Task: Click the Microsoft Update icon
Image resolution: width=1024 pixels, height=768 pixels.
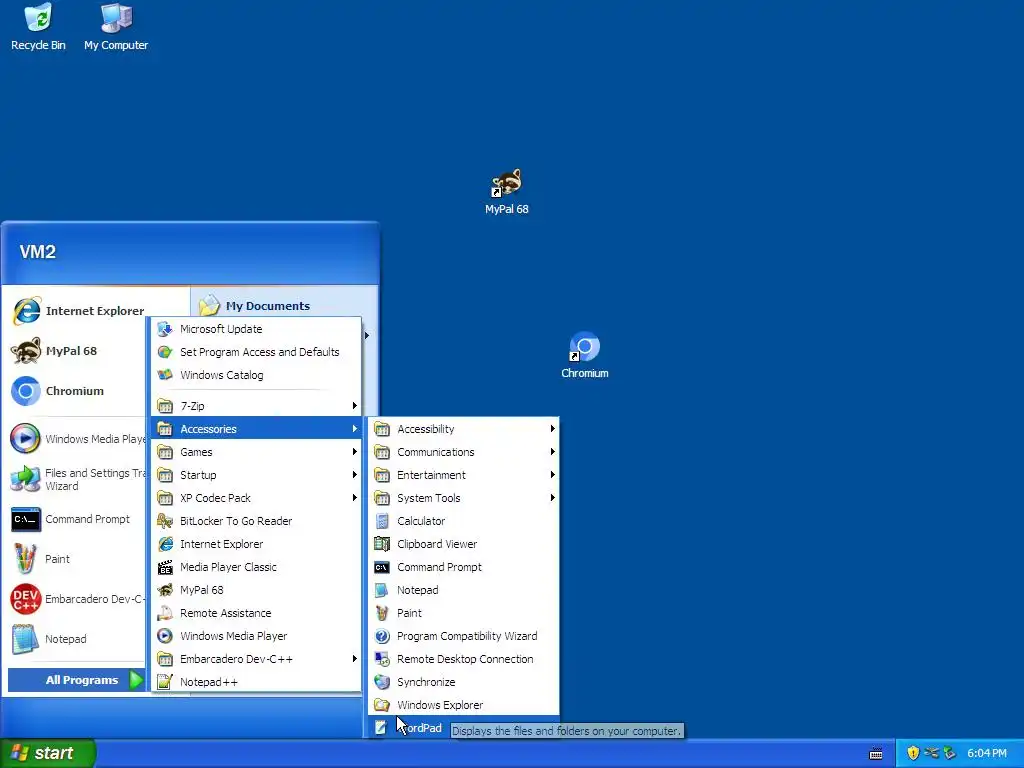Action: [165, 329]
